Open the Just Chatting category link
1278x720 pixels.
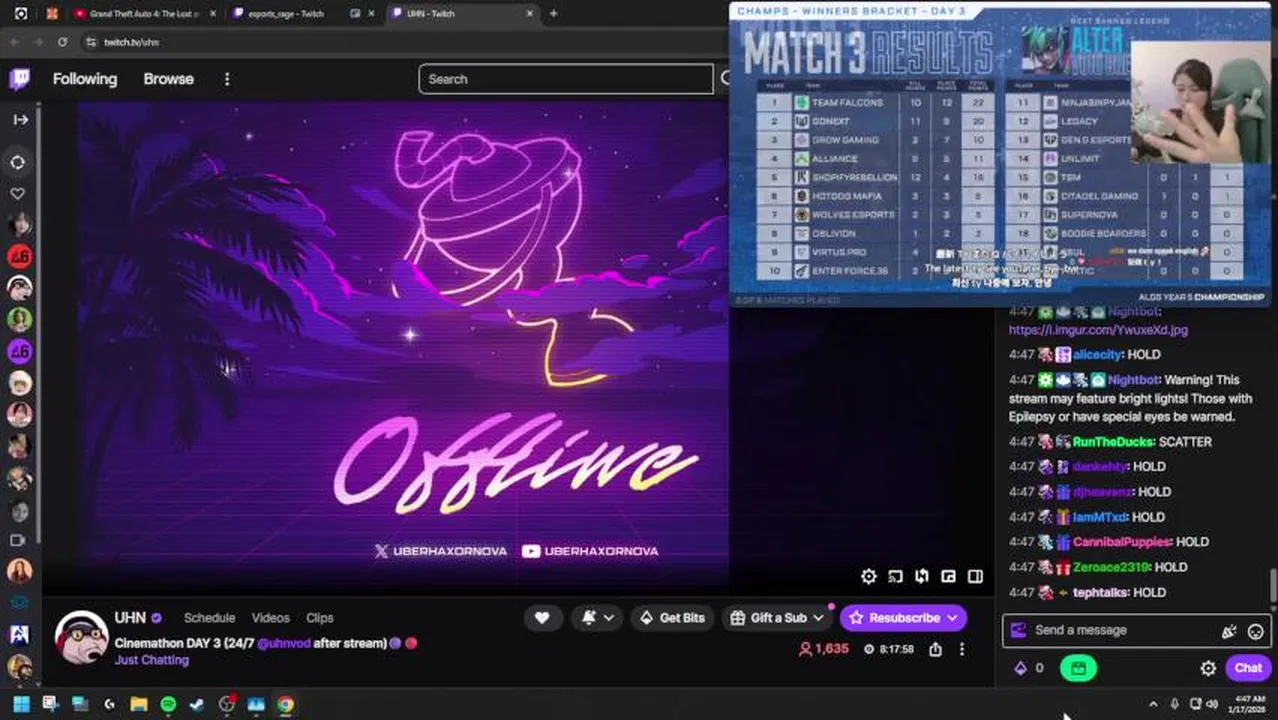(151, 660)
